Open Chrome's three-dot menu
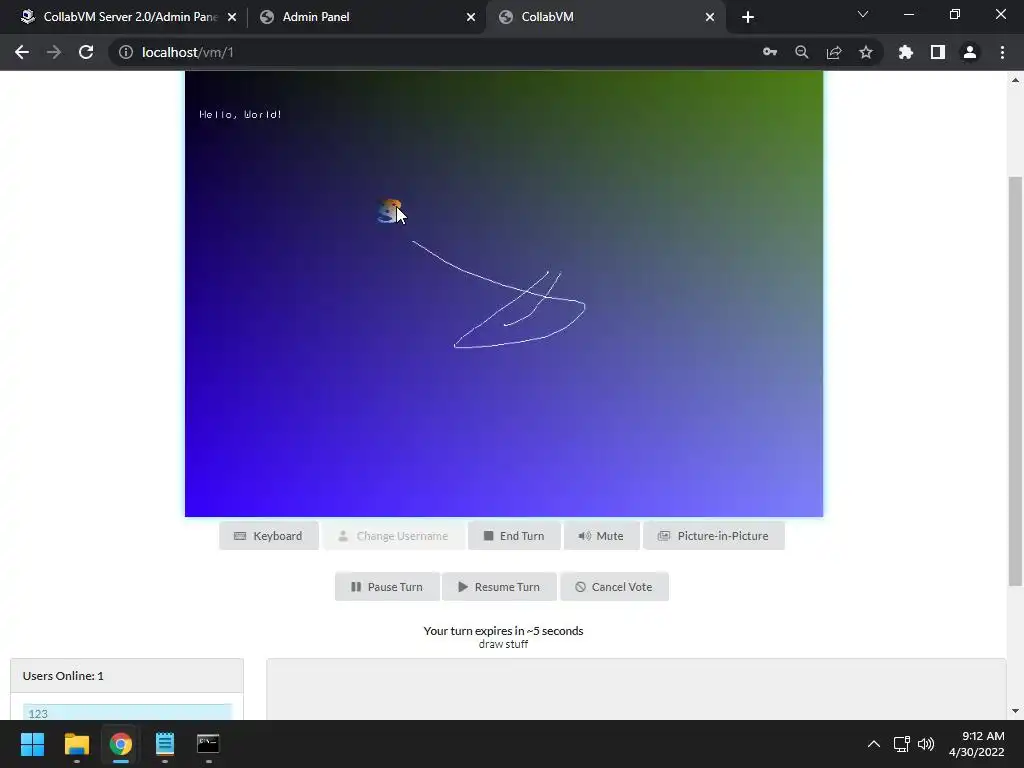The height and width of the screenshot is (768, 1024). point(1002,52)
